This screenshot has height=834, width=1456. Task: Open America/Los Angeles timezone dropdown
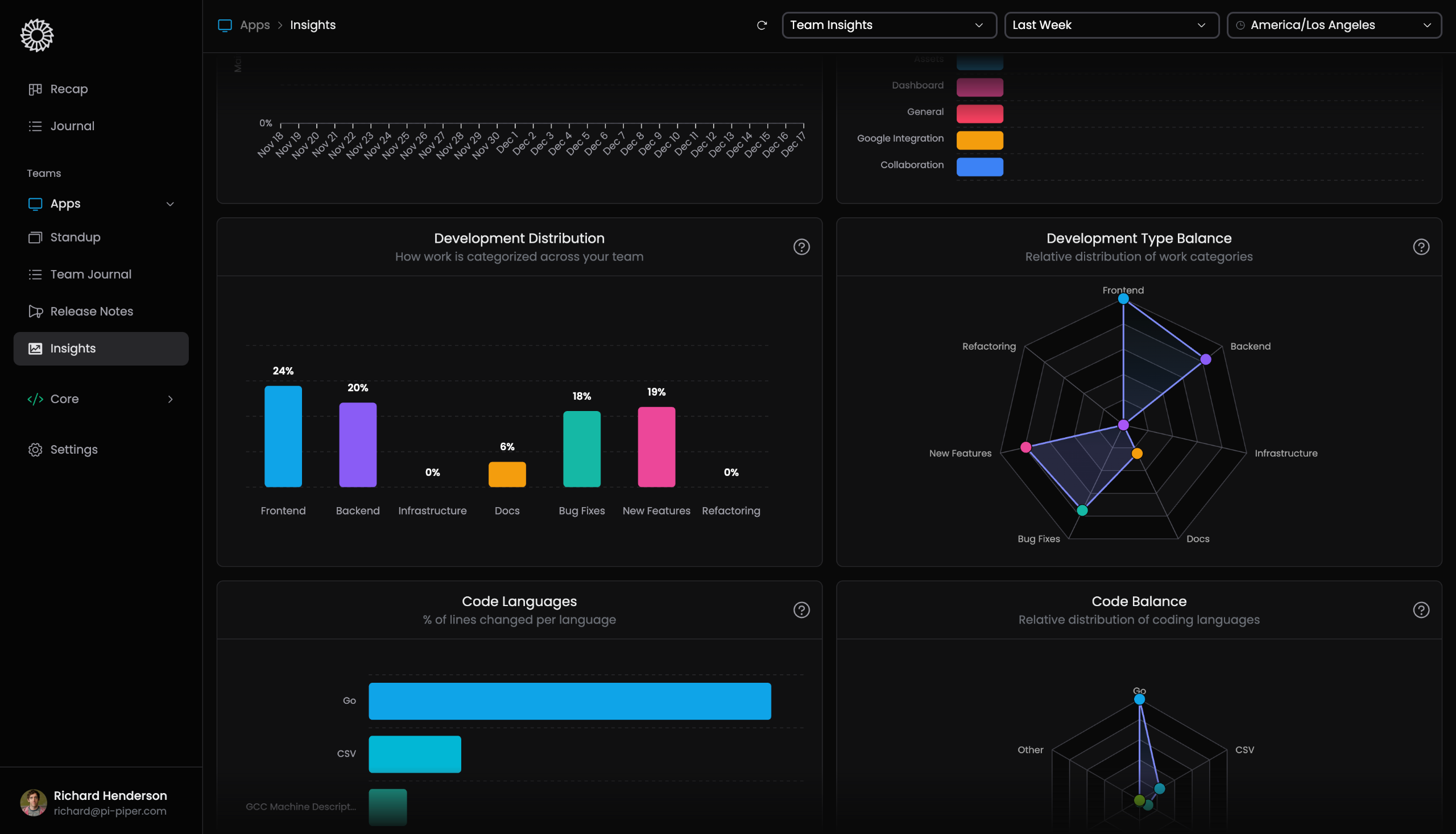pyautogui.click(x=1333, y=25)
